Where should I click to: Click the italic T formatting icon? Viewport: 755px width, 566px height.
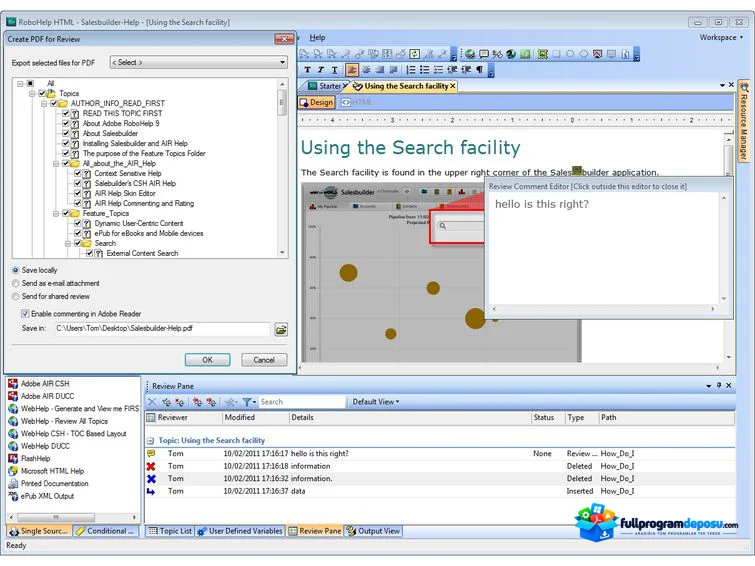click(x=321, y=70)
